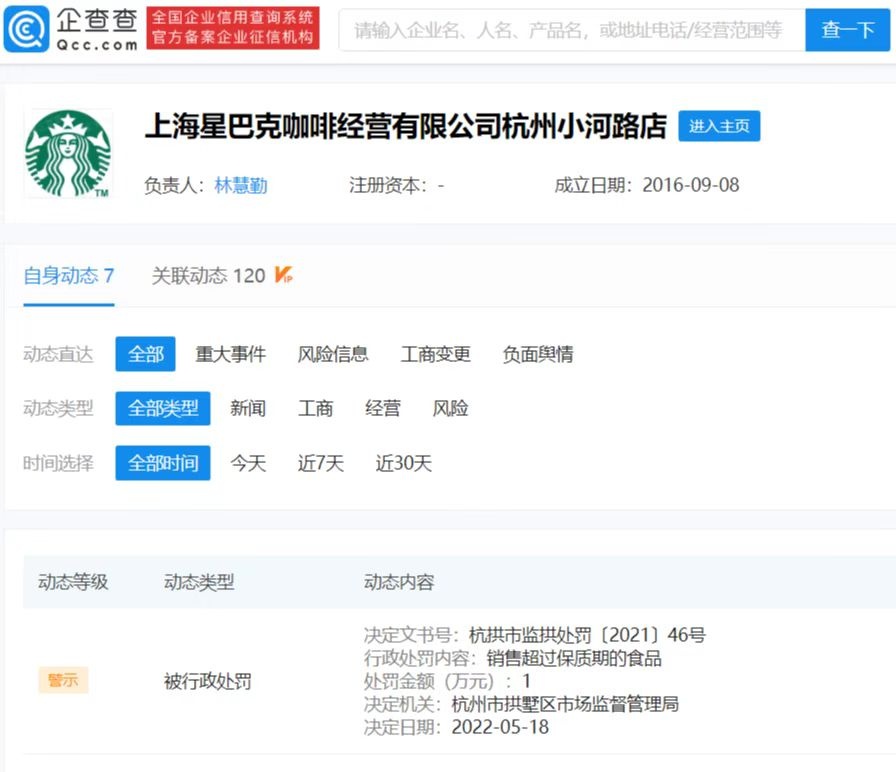Switch to the 自身动态 7 tab
Image resolution: width=896 pixels, height=772 pixels.
[69, 276]
